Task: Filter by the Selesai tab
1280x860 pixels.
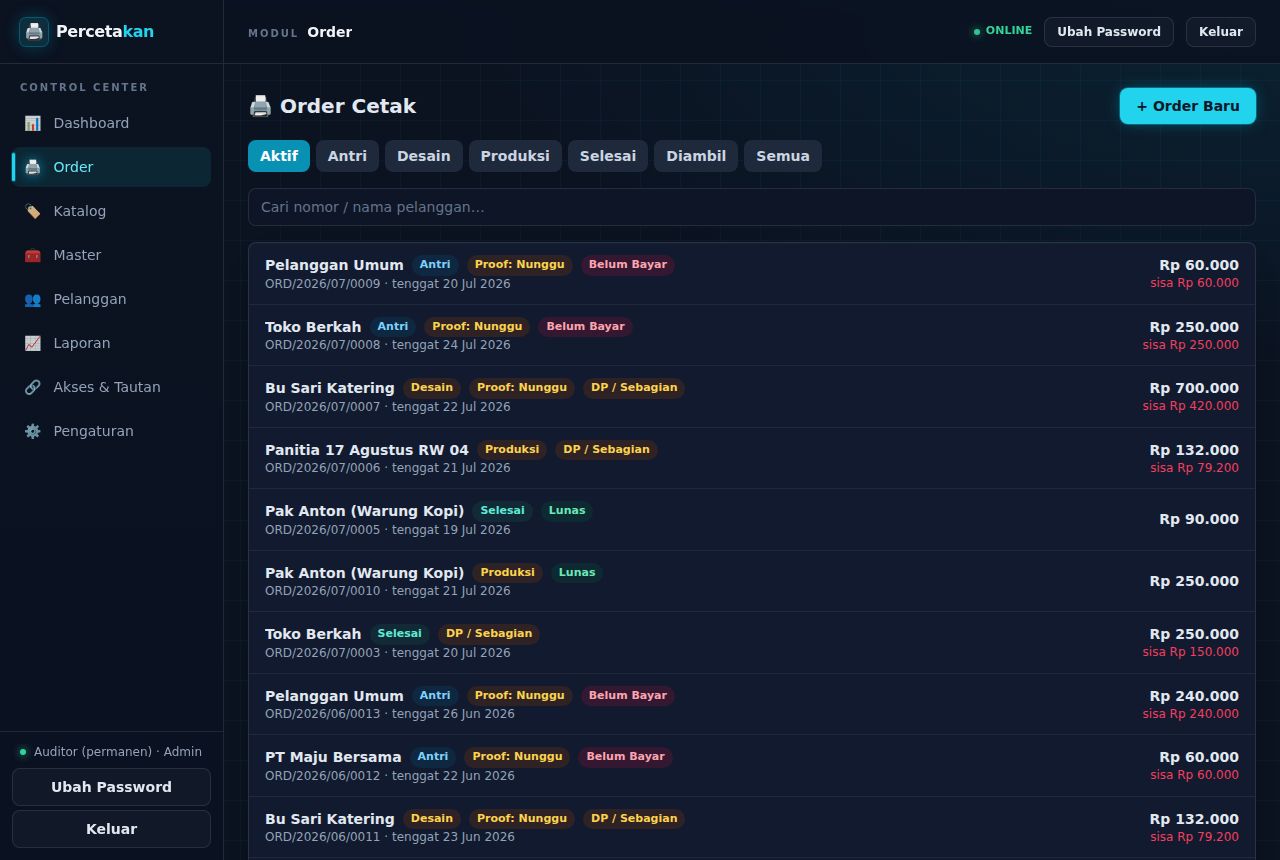Action: 608,156
